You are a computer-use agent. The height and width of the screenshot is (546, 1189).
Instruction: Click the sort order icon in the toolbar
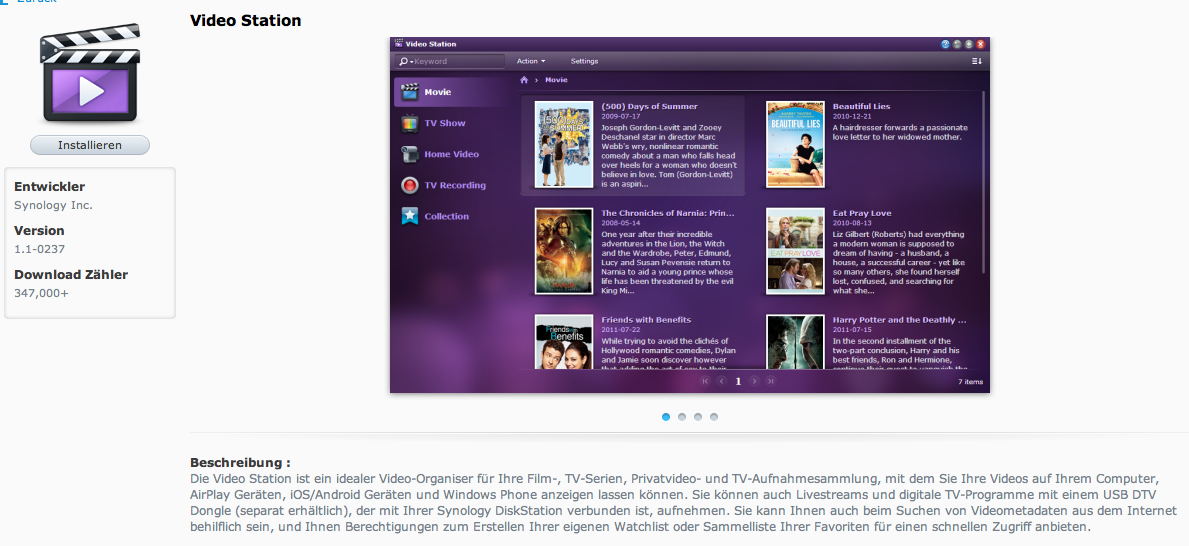977,61
